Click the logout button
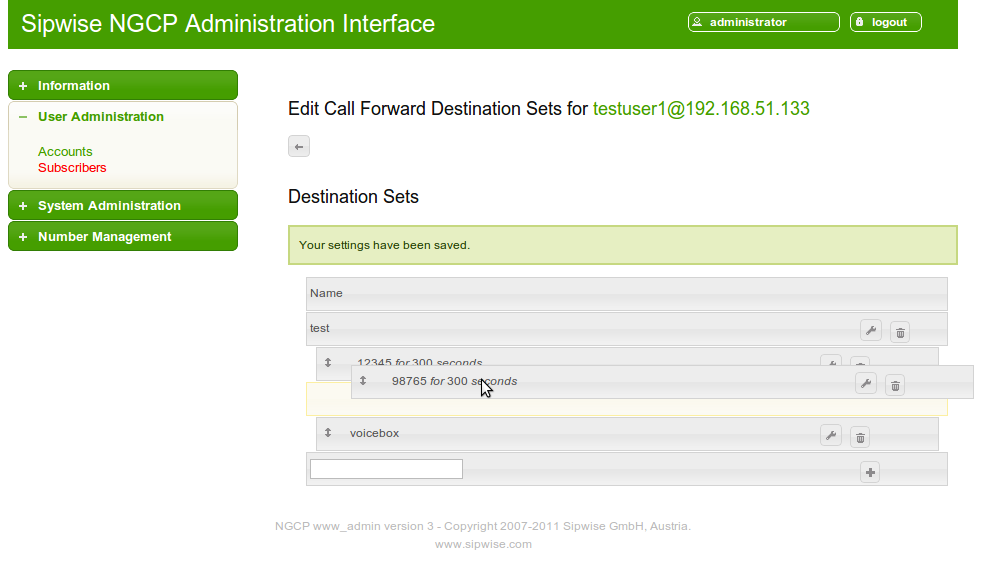This screenshot has height=569, width=989. point(886,22)
